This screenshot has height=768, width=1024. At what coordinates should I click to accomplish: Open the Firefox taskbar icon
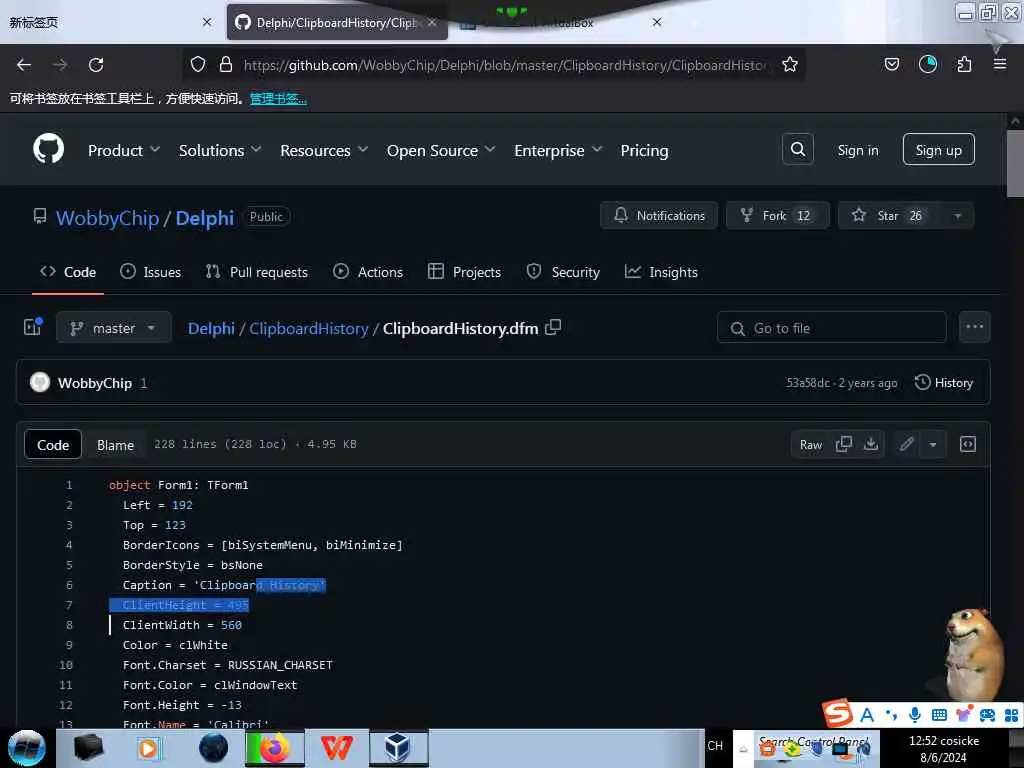tap(275, 747)
